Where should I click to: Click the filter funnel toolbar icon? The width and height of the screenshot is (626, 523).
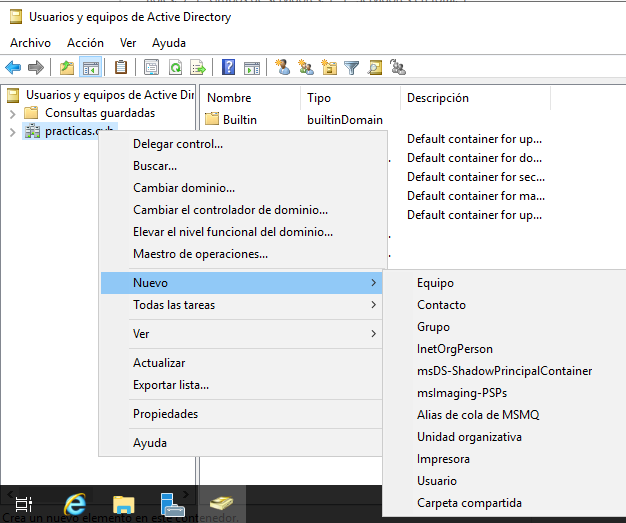(352, 68)
